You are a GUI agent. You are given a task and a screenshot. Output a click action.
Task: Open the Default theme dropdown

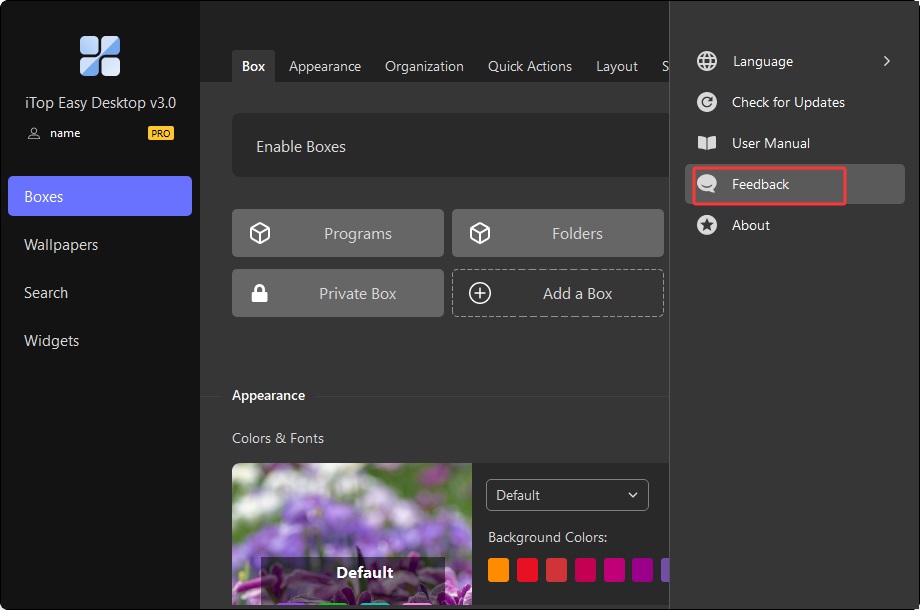pos(567,495)
